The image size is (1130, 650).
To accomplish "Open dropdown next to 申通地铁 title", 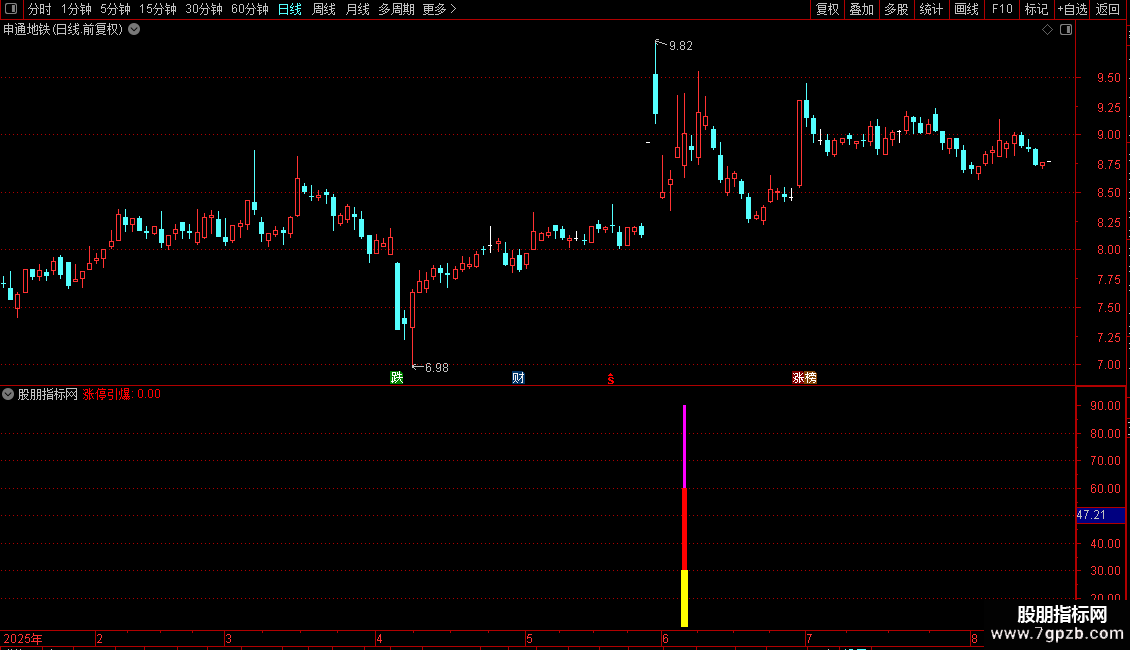I will tap(134, 30).
